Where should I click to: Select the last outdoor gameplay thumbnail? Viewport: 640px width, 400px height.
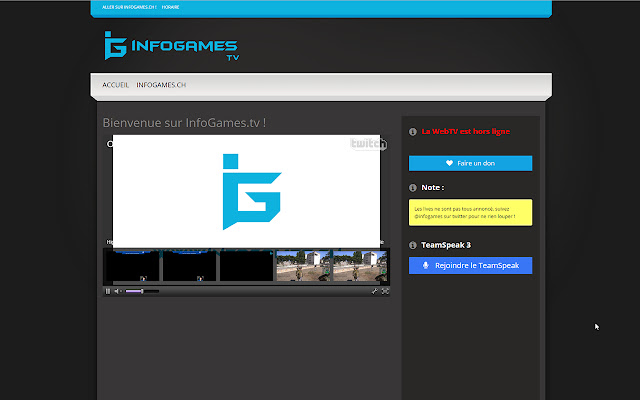(360, 265)
